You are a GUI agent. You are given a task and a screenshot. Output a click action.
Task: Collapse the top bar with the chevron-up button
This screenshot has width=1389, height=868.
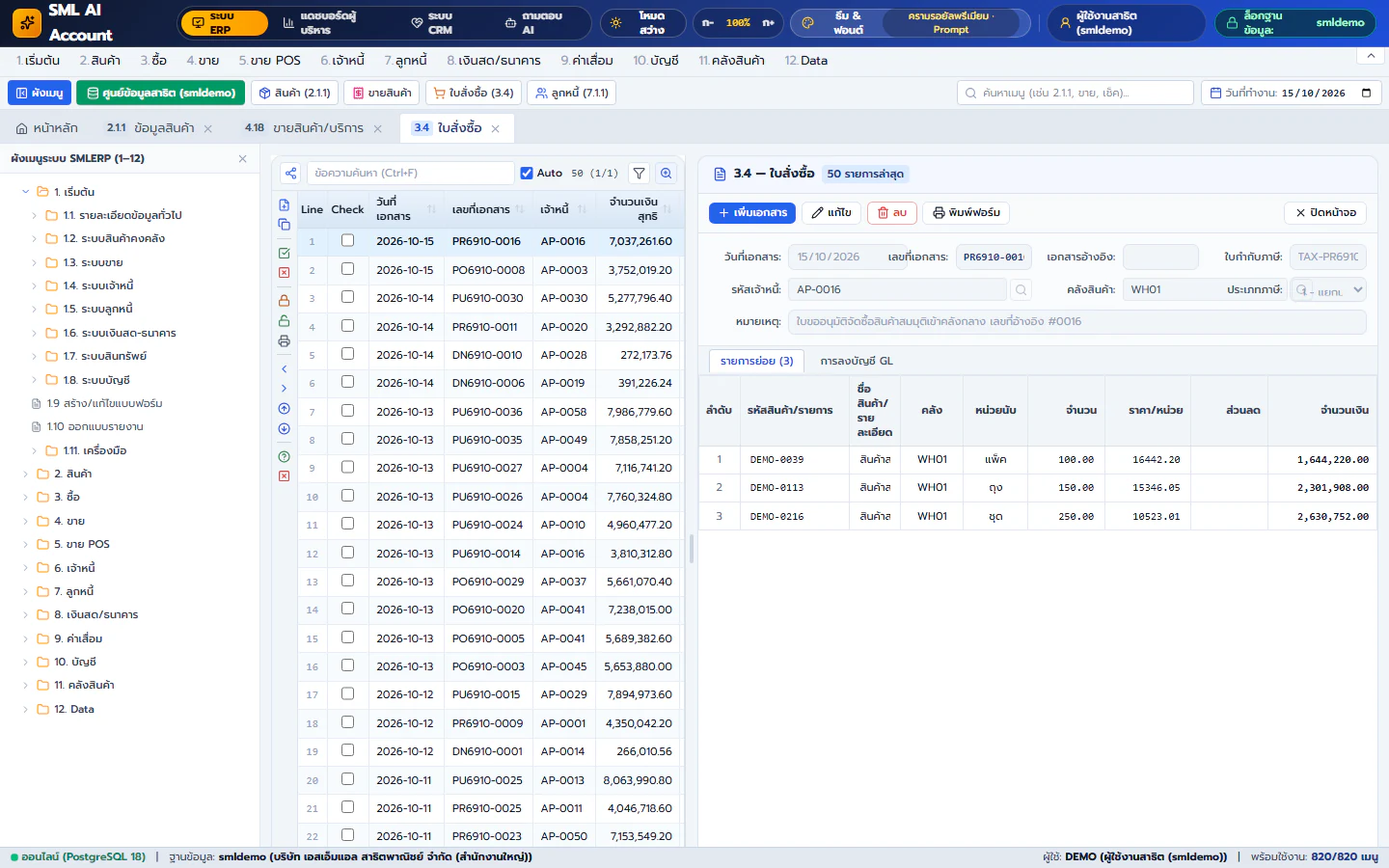tap(1370, 56)
